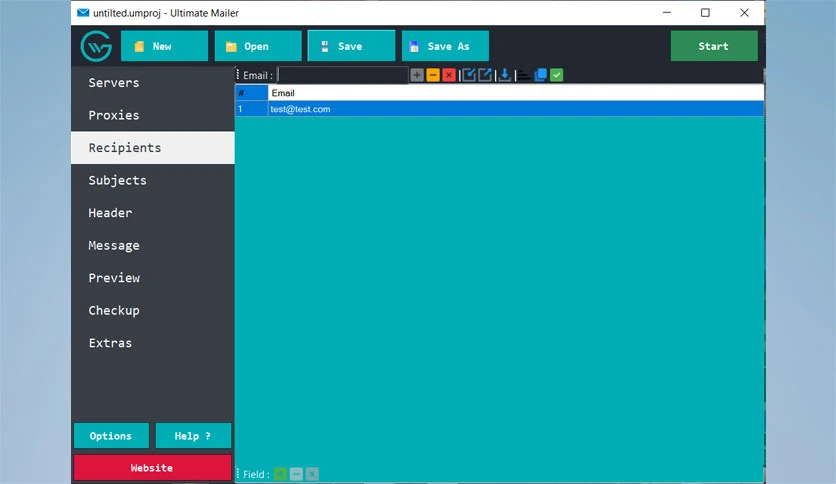
Task: Show the Preview section
Action: click(x=152, y=278)
